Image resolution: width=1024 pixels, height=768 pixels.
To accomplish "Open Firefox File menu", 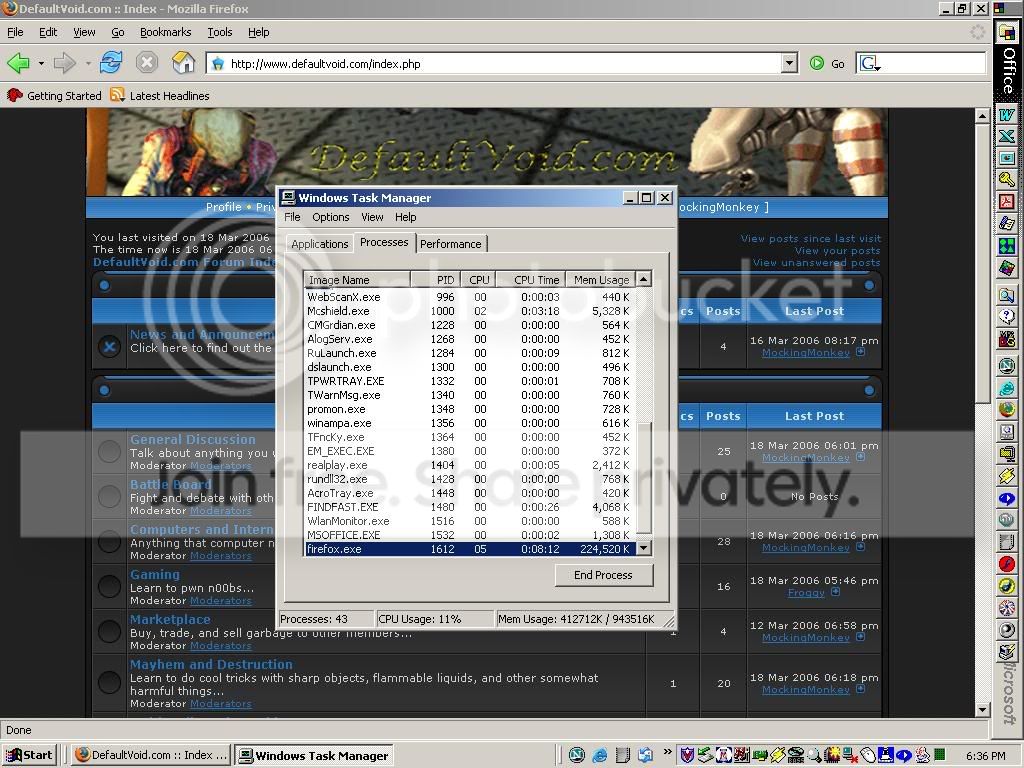I will click(15, 32).
